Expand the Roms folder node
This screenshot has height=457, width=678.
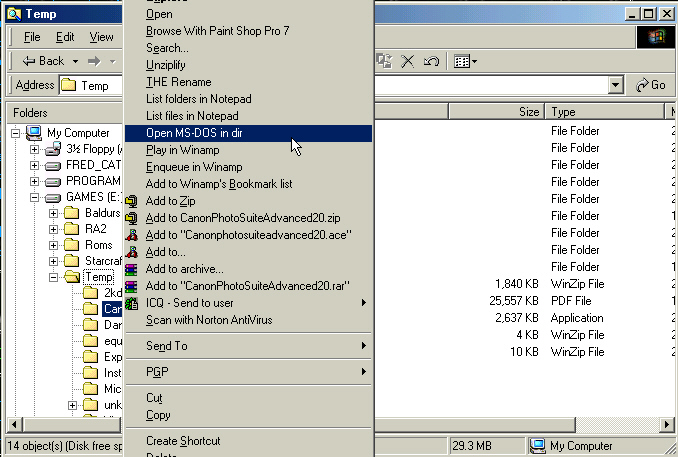point(53,246)
